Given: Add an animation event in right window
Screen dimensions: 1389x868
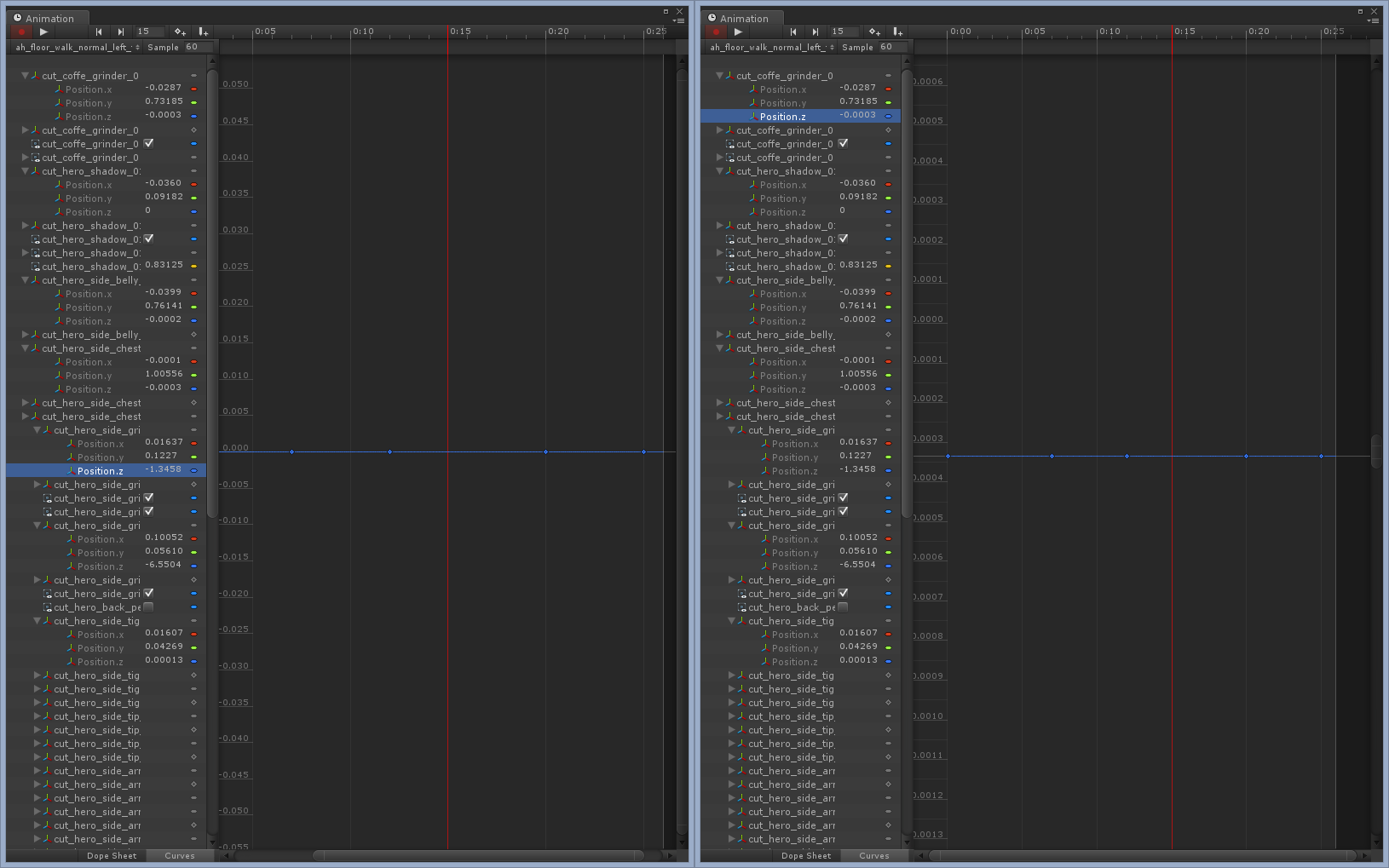Looking at the screenshot, I should [x=897, y=32].
